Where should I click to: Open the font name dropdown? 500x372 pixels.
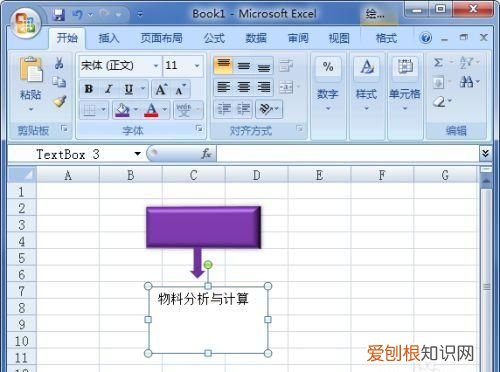[156, 66]
